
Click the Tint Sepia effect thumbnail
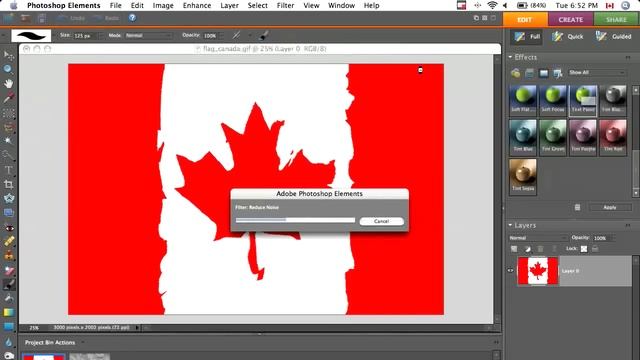point(523,177)
